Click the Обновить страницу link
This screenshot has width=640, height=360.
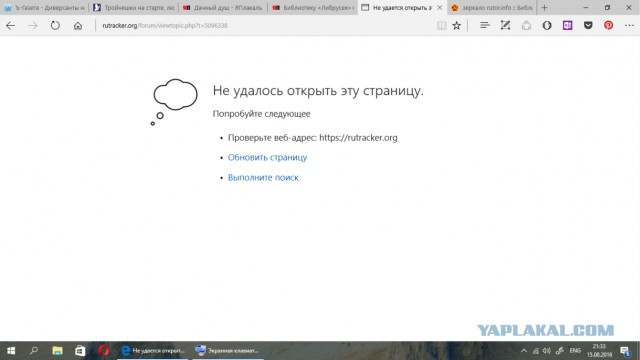coord(267,158)
